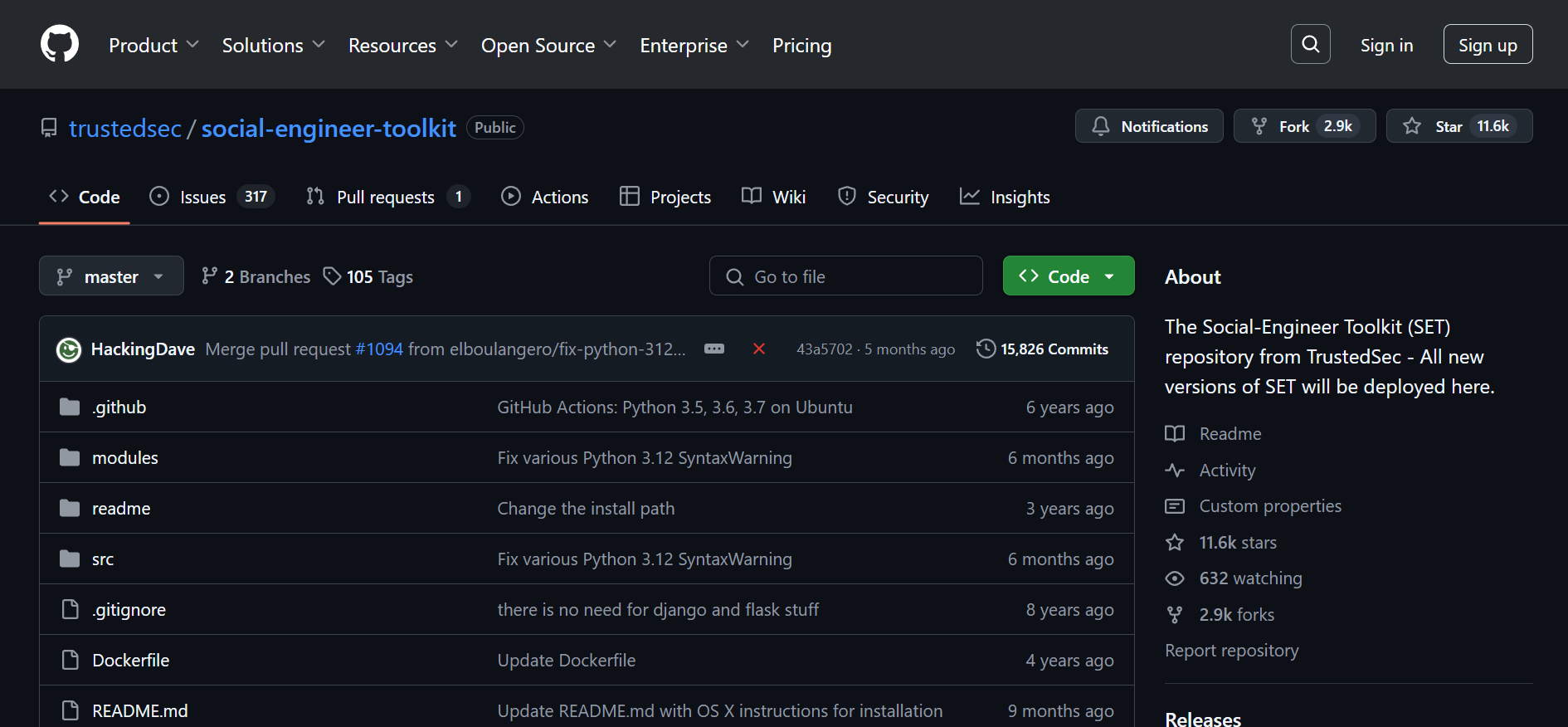
Task: Open commit 'Update Dockerfile' message
Action: 567,661
